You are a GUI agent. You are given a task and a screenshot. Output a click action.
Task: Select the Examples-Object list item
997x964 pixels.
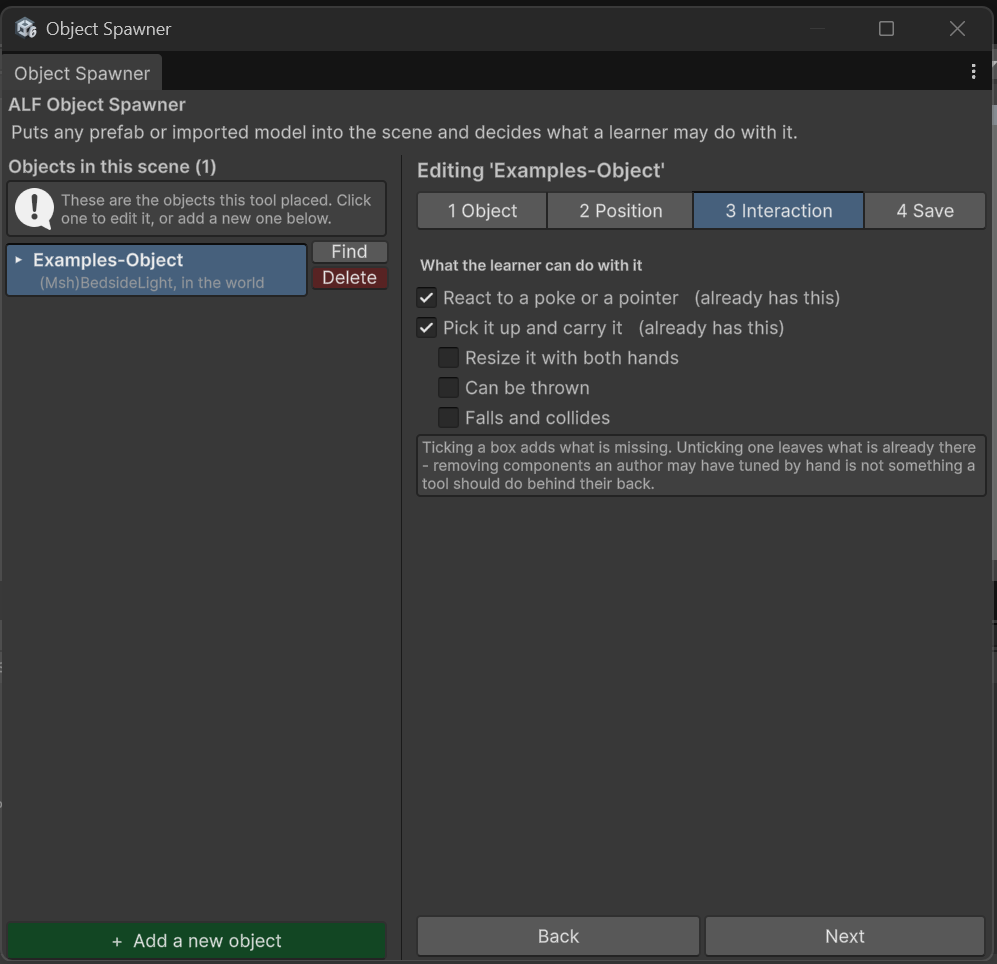[156, 270]
